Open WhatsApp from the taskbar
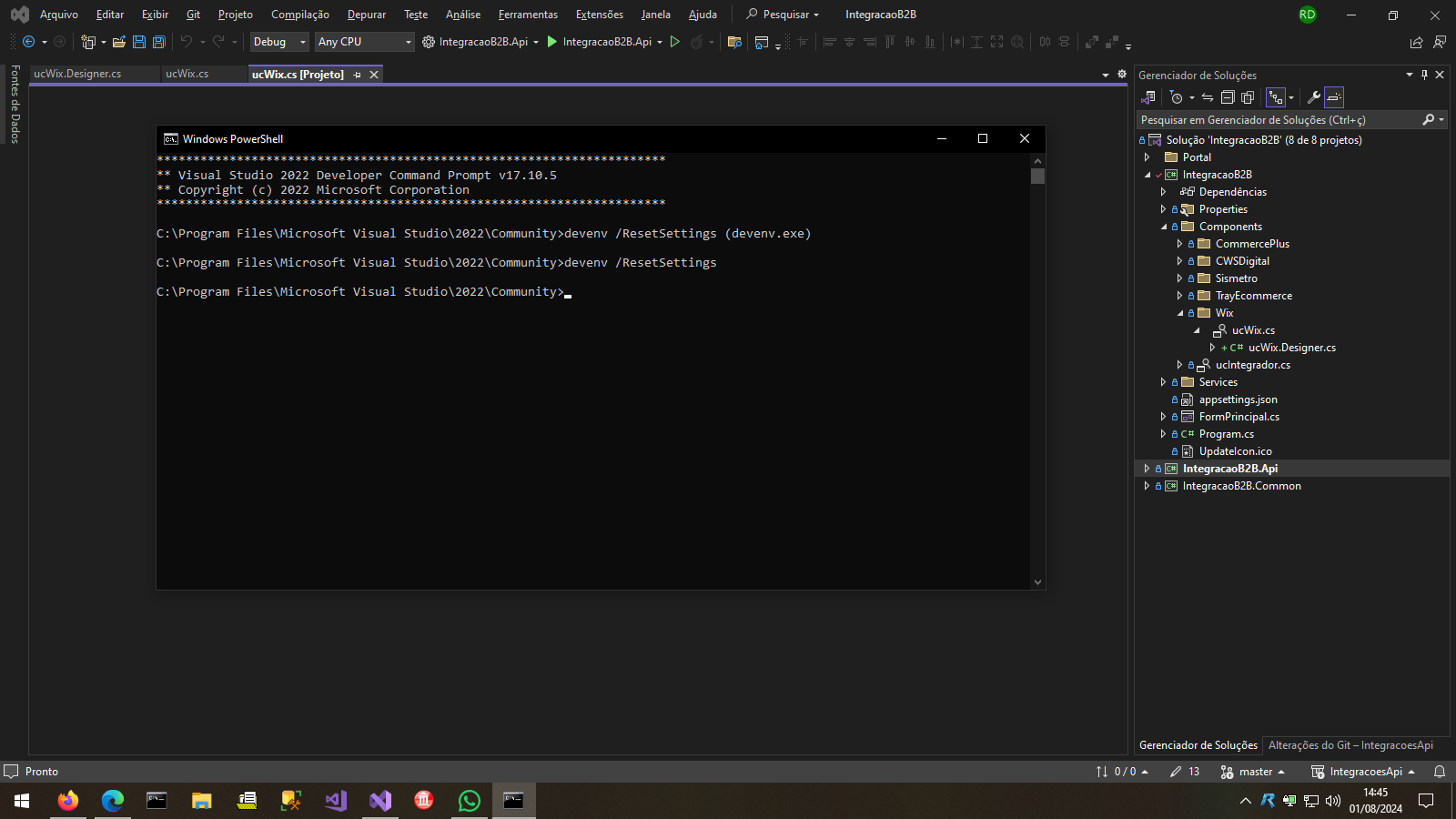1456x819 pixels. point(470,801)
